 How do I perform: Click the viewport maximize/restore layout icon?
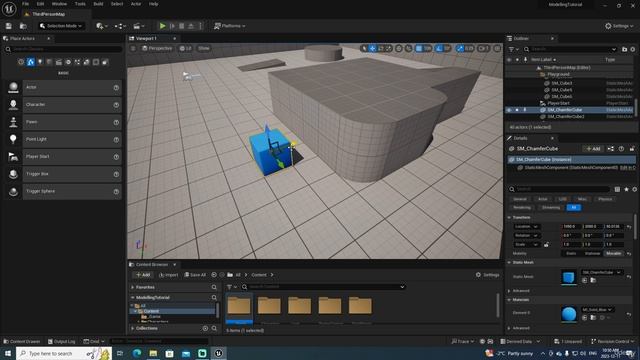(x=497, y=48)
